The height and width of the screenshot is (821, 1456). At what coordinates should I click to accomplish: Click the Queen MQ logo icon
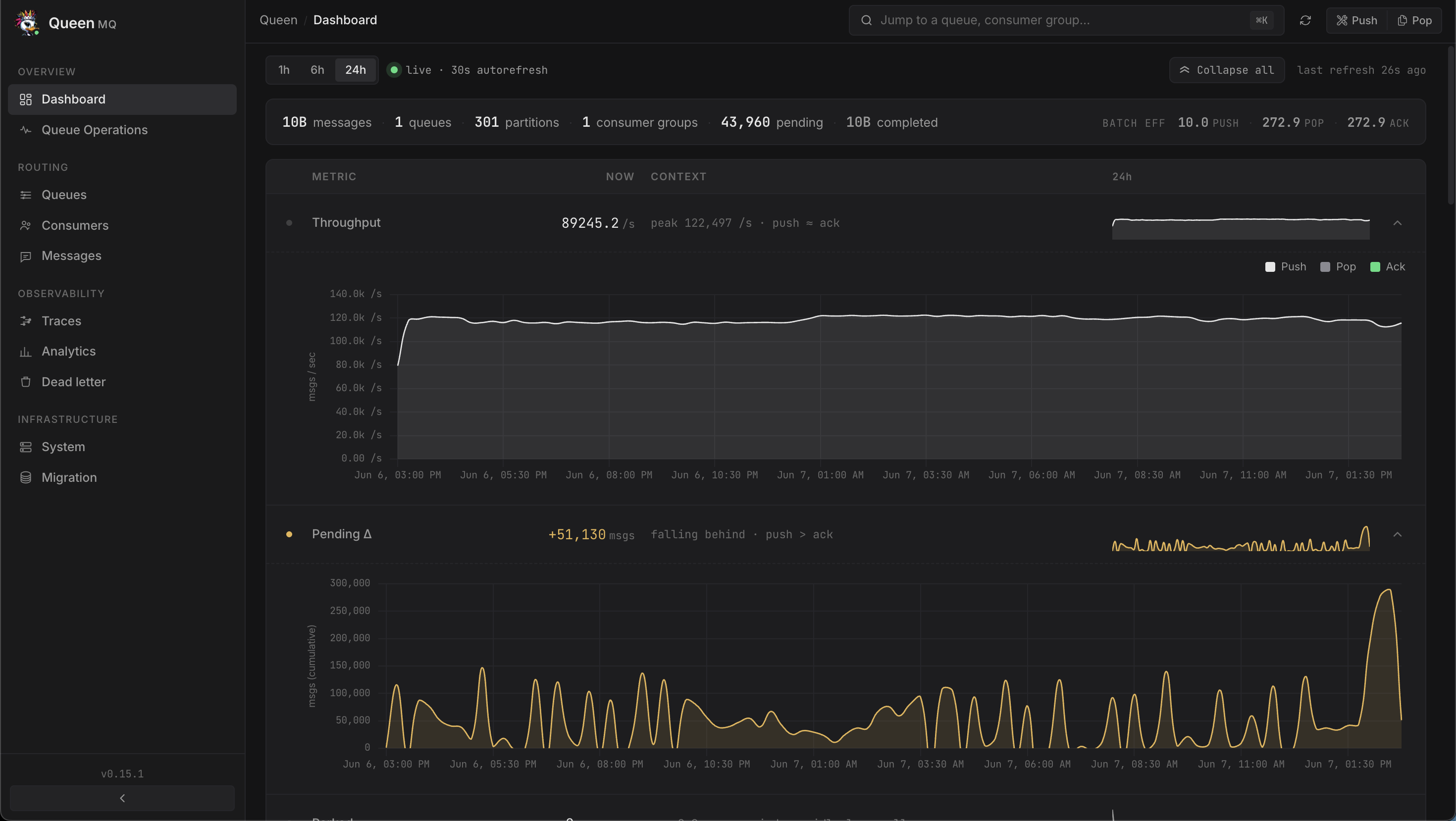pos(27,23)
